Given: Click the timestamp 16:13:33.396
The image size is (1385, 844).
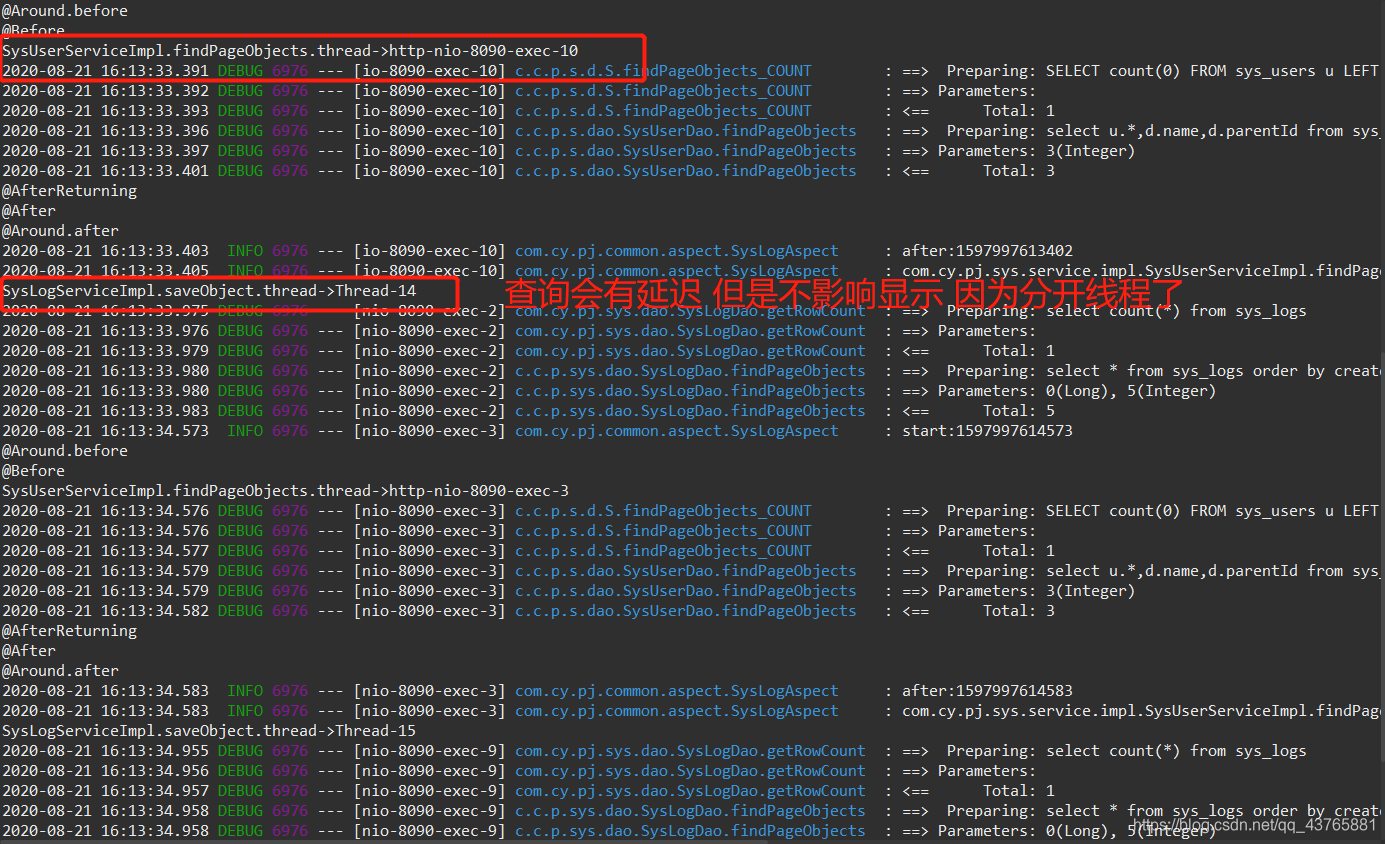Looking at the screenshot, I should pyautogui.click(x=155, y=131).
